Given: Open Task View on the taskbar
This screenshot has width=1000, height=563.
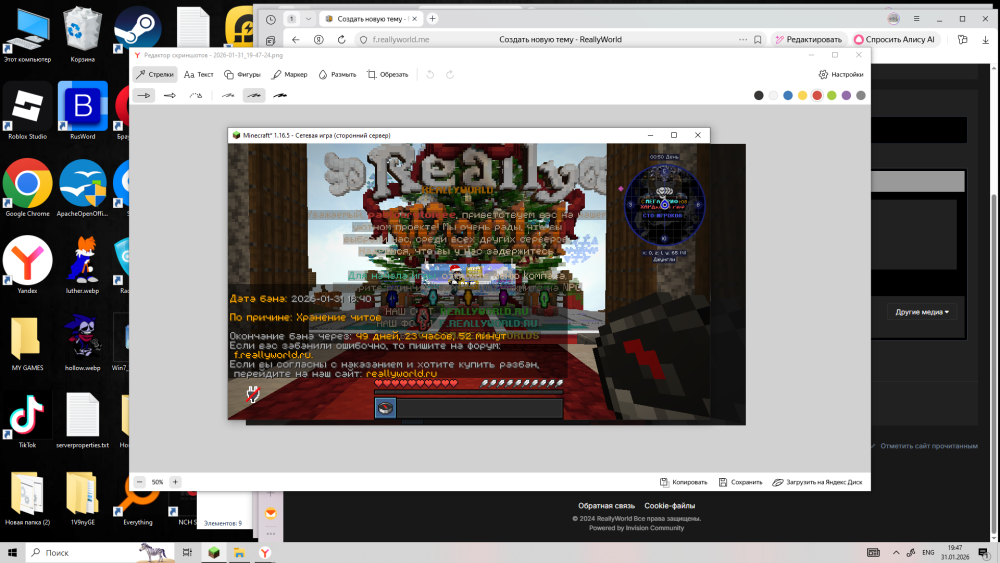Looking at the screenshot, I should click(x=188, y=552).
